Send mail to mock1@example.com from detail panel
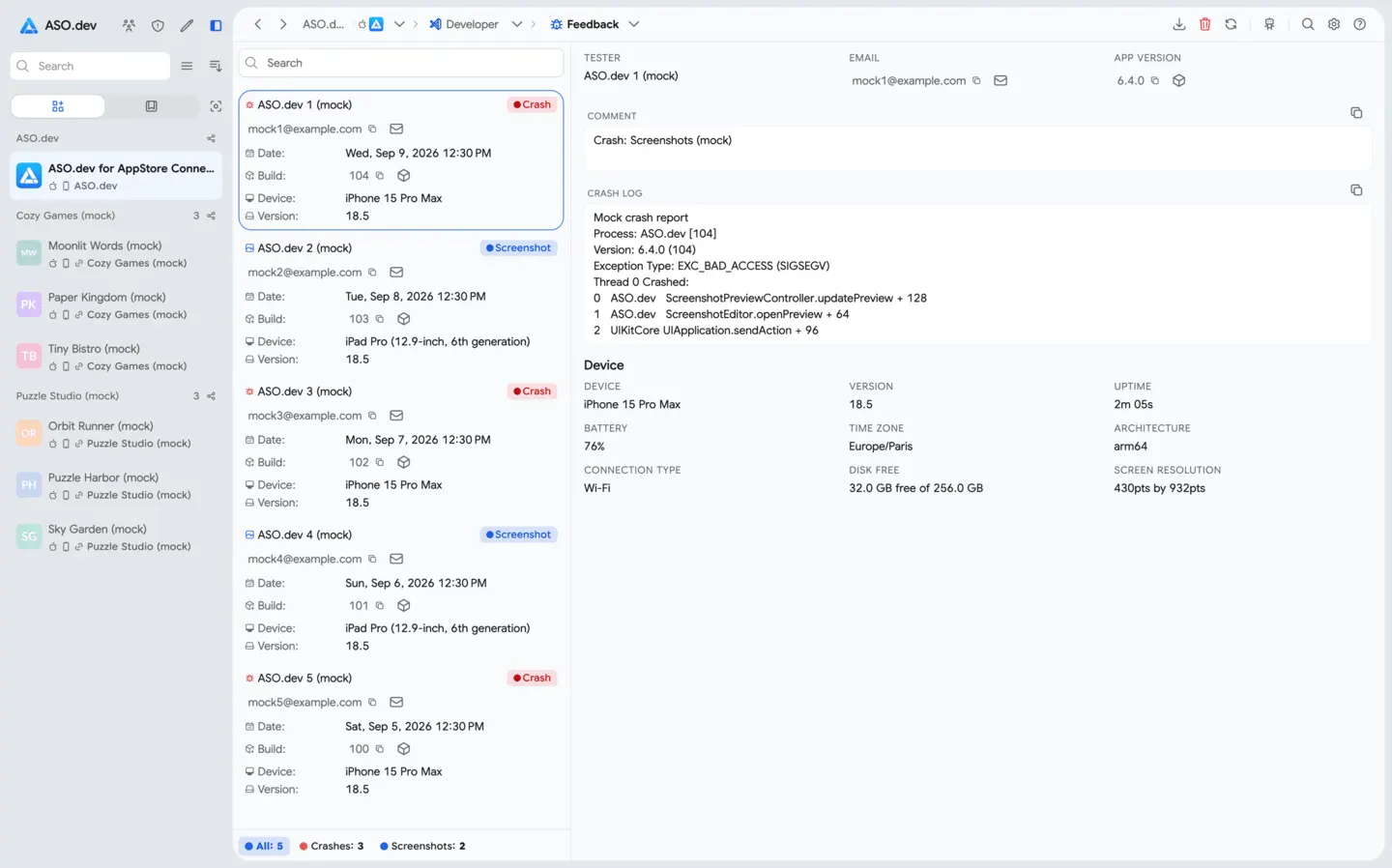This screenshot has height=868, width=1392. tap(1000, 80)
